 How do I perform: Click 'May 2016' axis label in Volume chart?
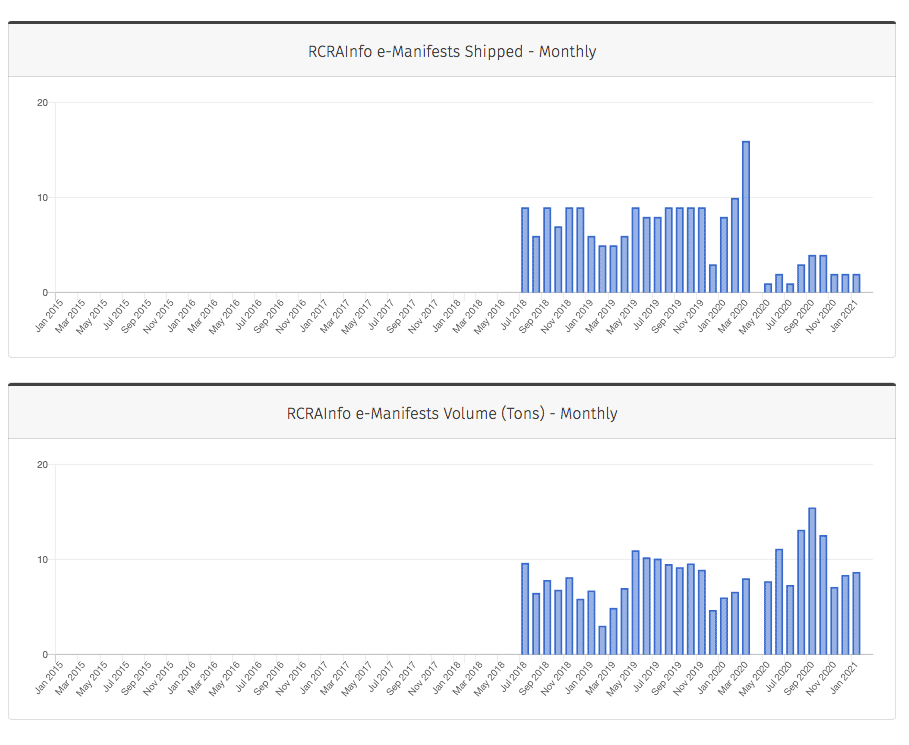(x=224, y=679)
